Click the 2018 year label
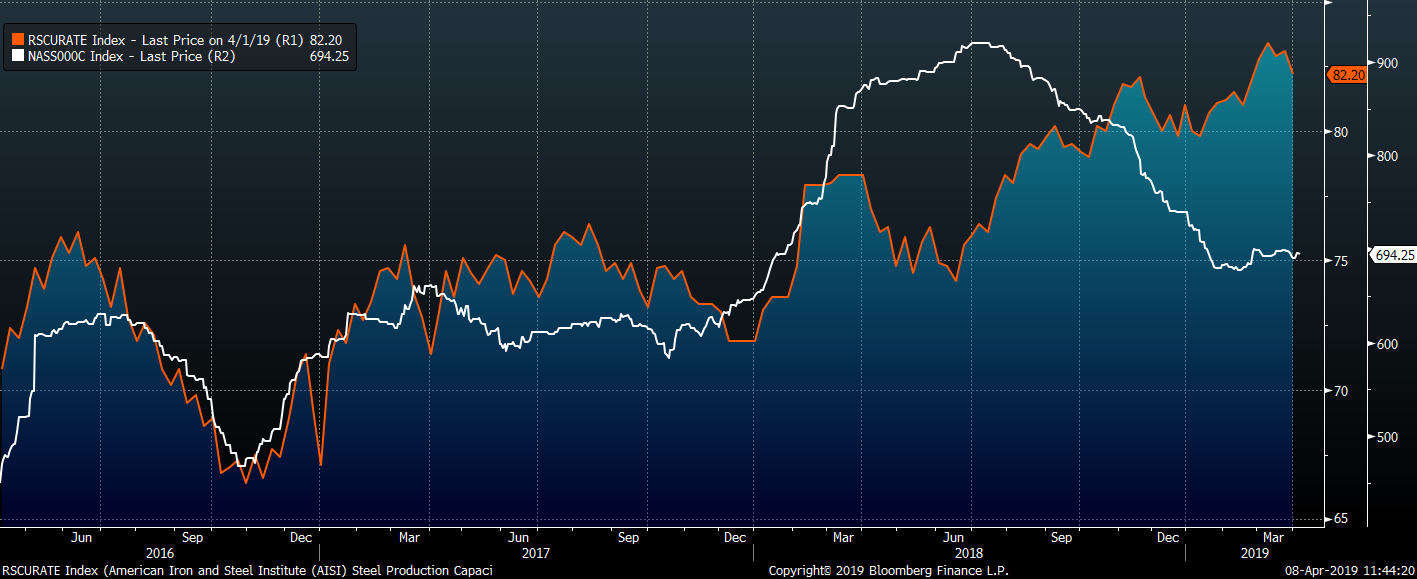 (x=970, y=552)
